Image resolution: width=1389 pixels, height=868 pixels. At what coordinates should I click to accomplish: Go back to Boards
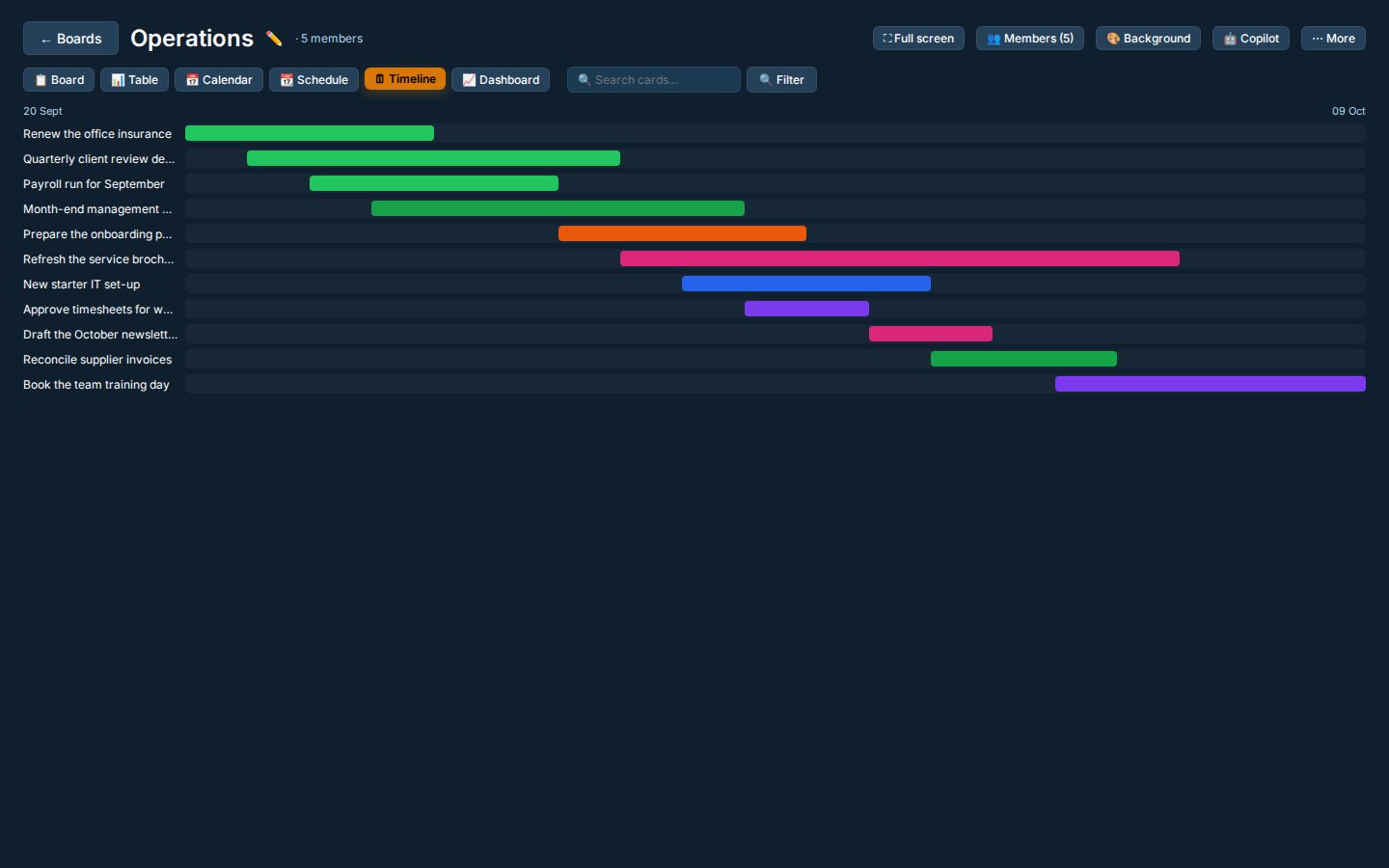[70, 39]
